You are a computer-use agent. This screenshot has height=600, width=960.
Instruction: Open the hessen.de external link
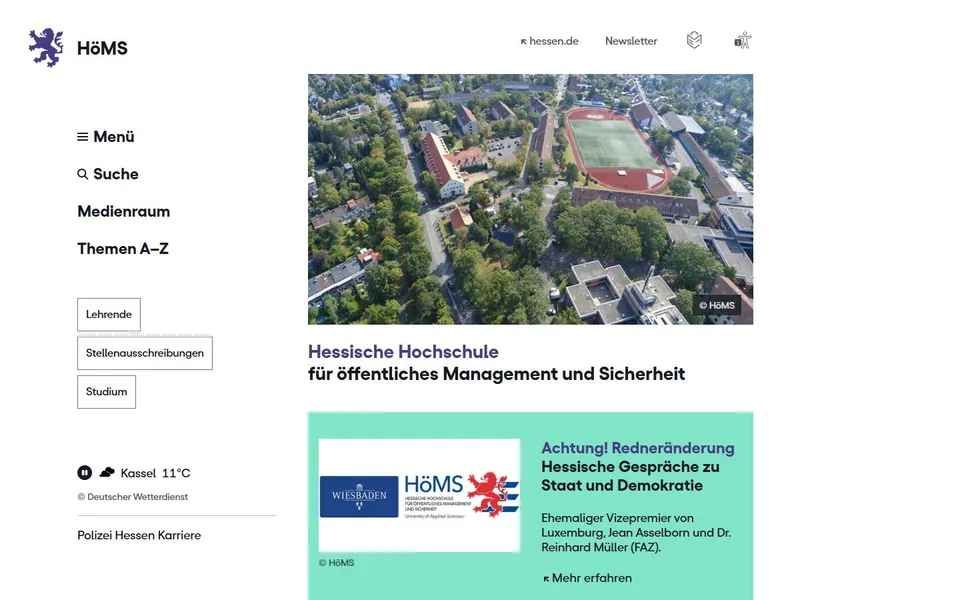(x=549, y=41)
